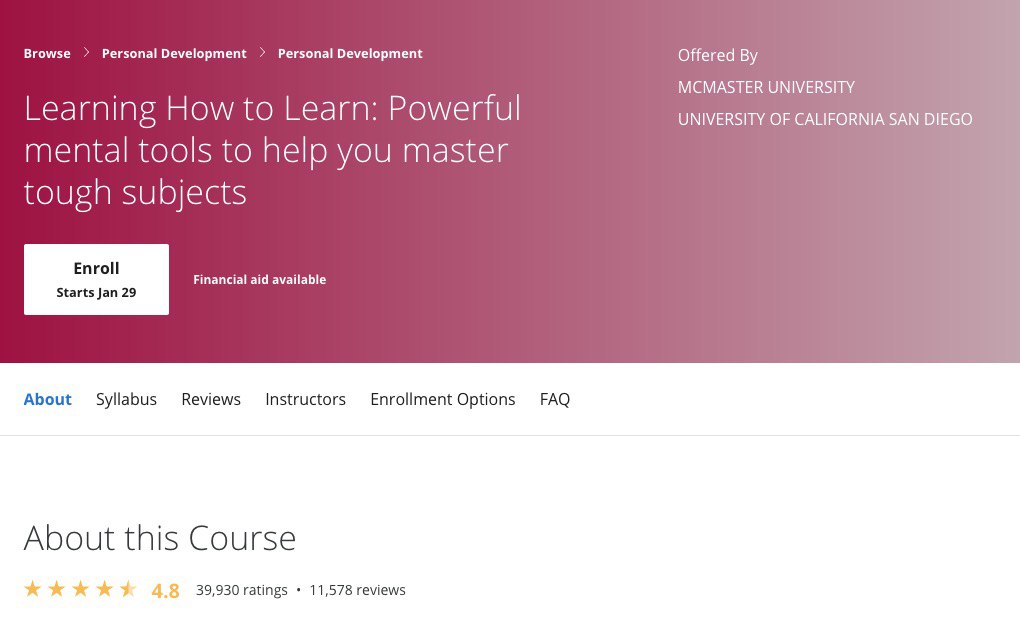The width and height of the screenshot is (1020, 622).
Task: Open the first Personal Development breadcrumb
Action: [174, 53]
